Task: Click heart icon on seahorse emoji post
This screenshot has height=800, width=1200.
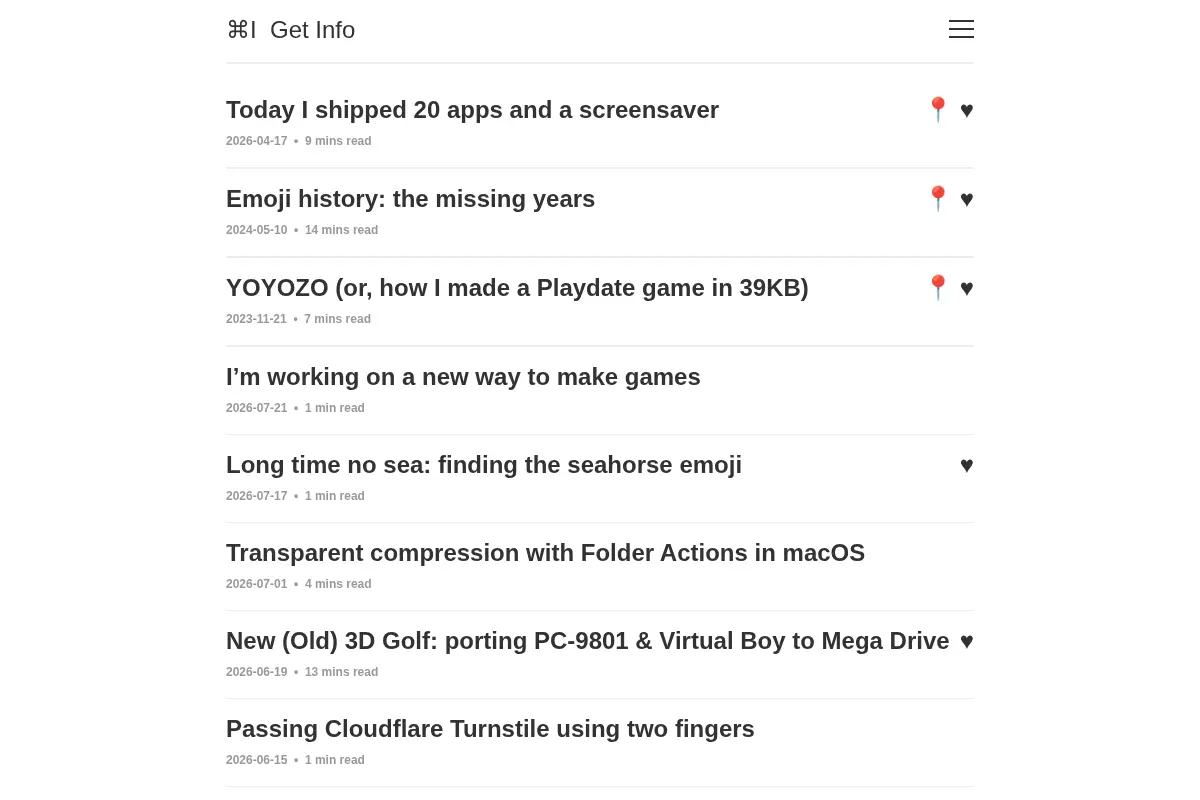Action: 967,465
